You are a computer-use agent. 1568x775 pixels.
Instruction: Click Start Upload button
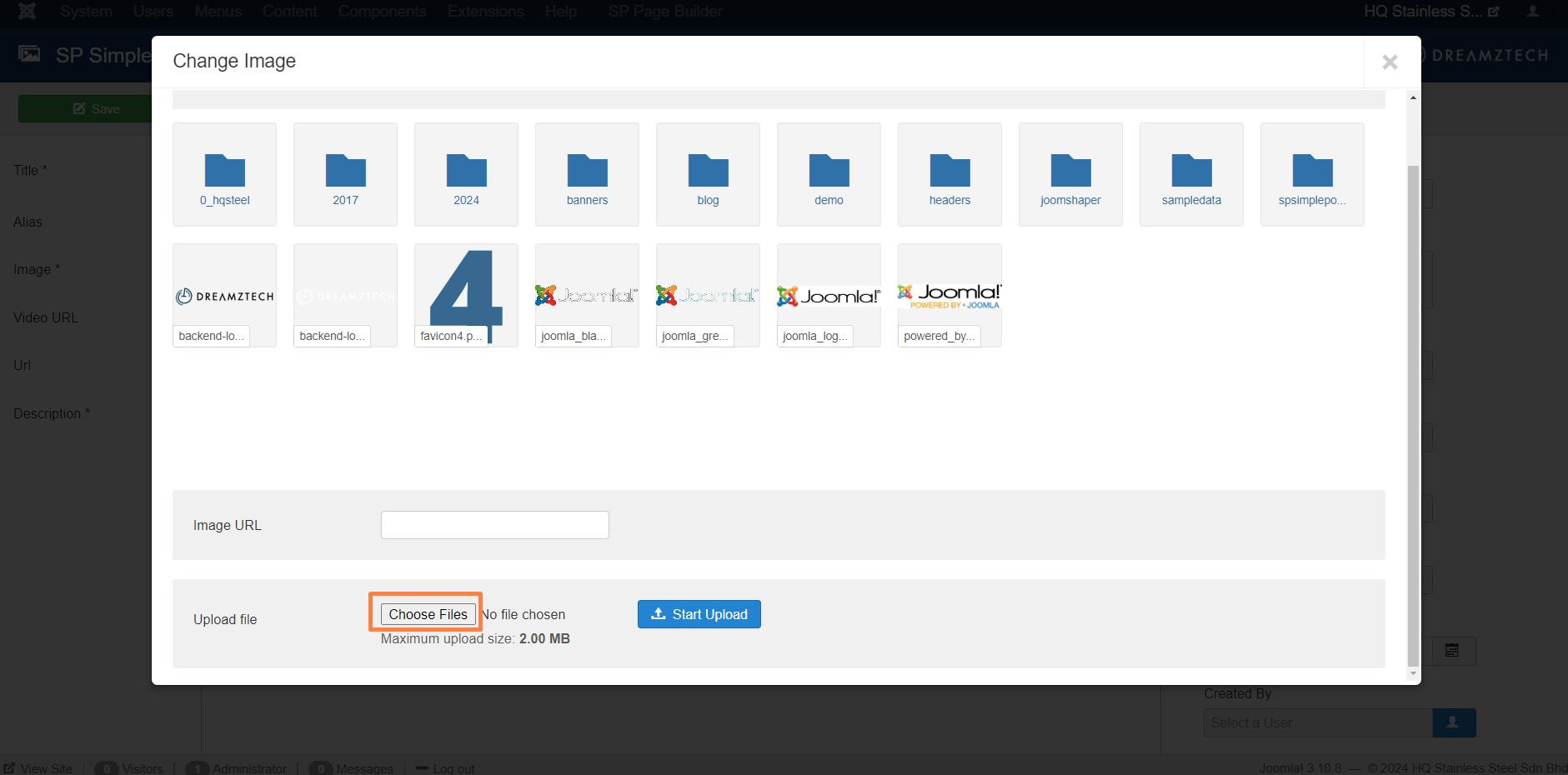click(699, 614)
